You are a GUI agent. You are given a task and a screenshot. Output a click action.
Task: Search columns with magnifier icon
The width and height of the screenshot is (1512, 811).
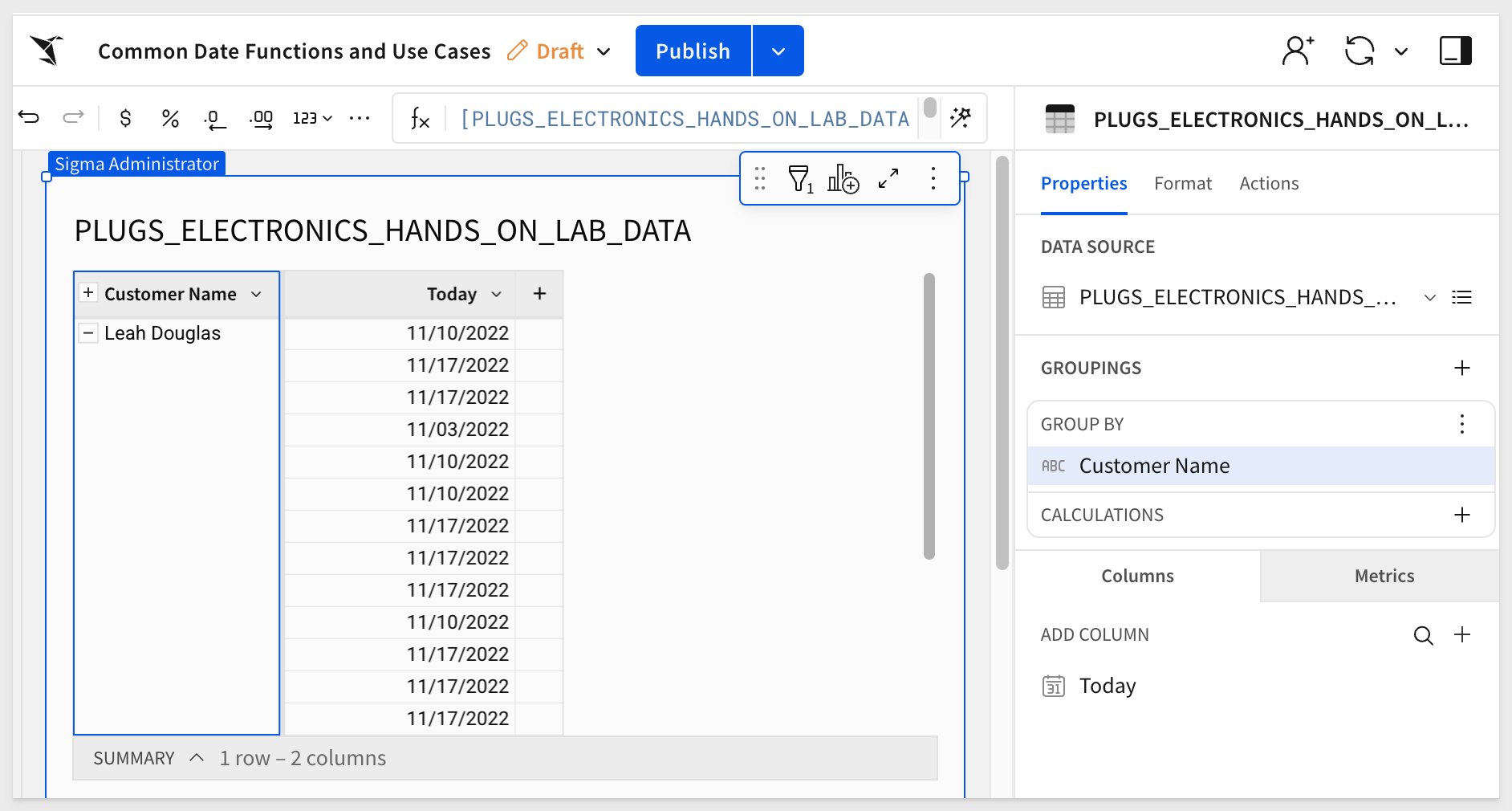tap(1423, 635)
